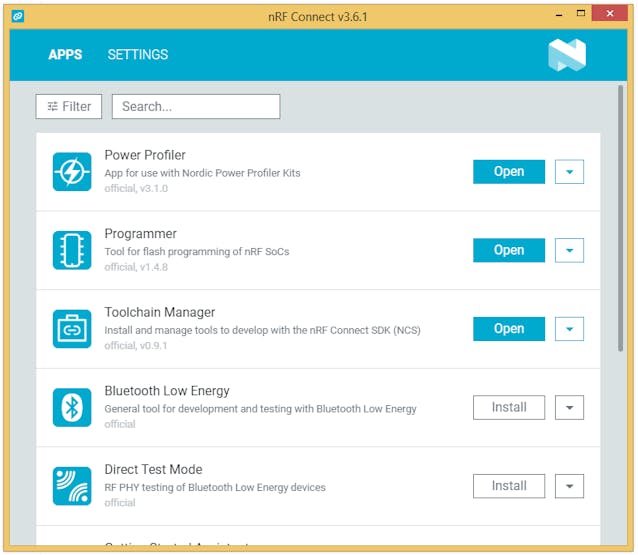Click 'Tool for flash programming of nRF SoCs'

[197, 251]
